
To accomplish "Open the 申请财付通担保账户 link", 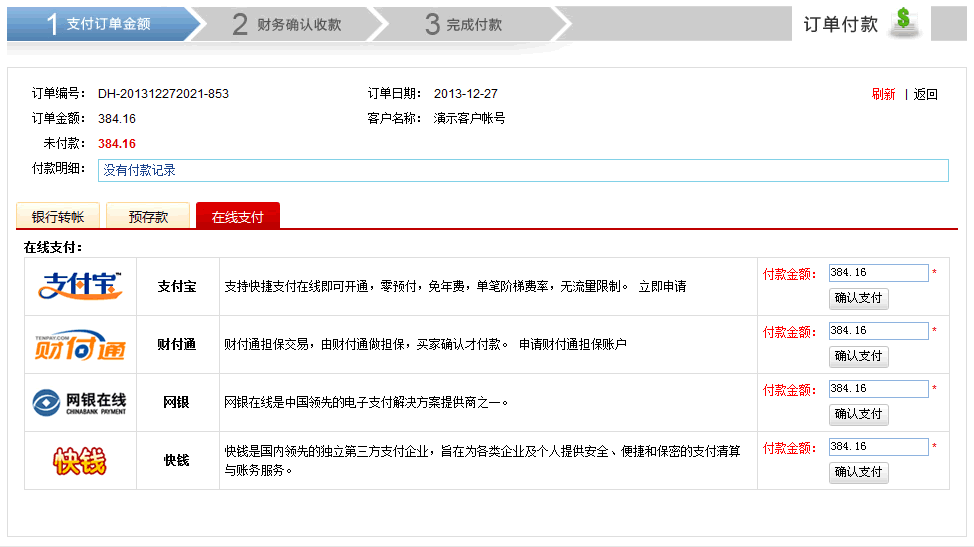I will [573, 344].
